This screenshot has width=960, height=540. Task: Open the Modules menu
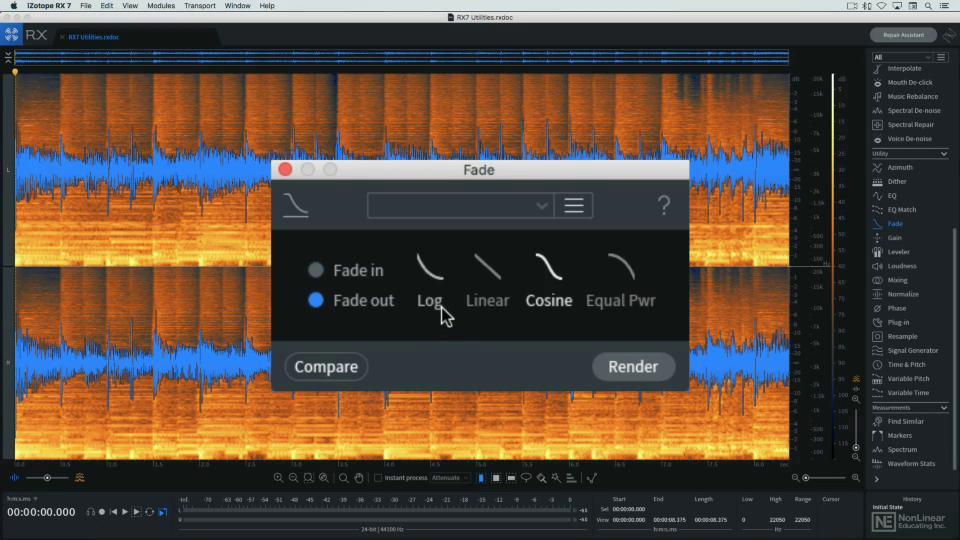click(161, 6)
